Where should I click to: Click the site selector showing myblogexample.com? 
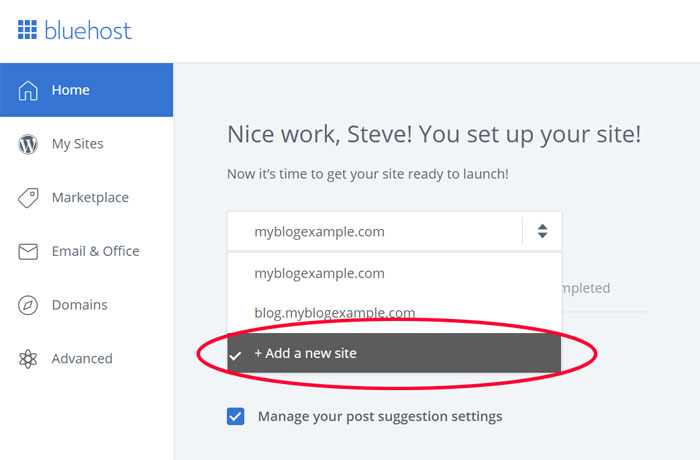tap(395, 231)
